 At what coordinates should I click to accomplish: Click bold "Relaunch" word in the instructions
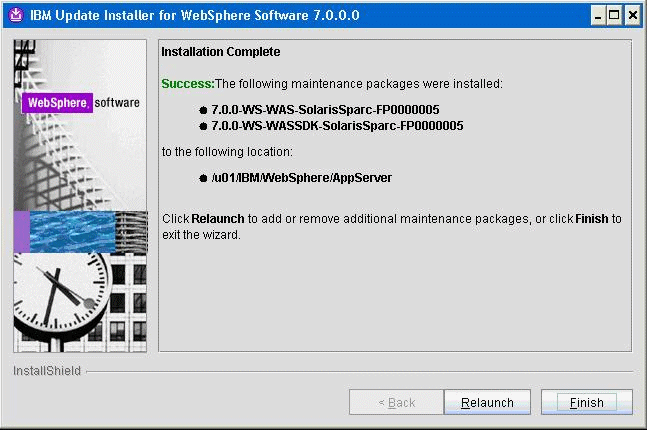tap(218, 219)
